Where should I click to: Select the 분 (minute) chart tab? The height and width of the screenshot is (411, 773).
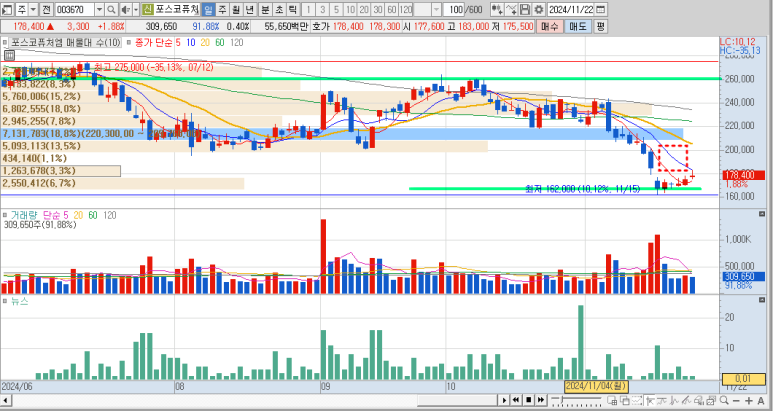pos(263,9)
